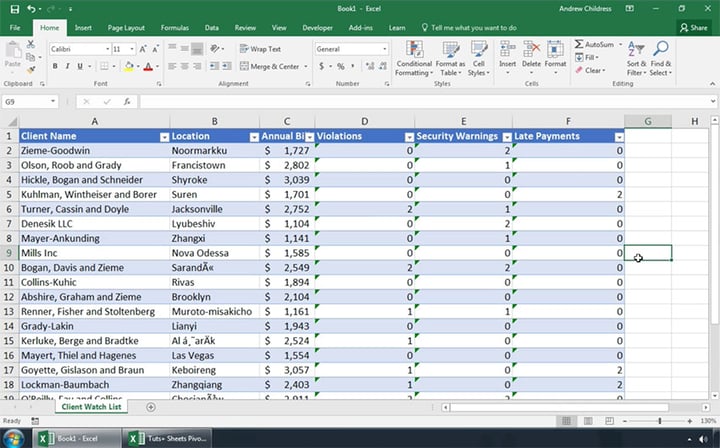Viewport: 720px width, 448px height.
Task: Click the Delete cells icon
Action: coord(531,50)
